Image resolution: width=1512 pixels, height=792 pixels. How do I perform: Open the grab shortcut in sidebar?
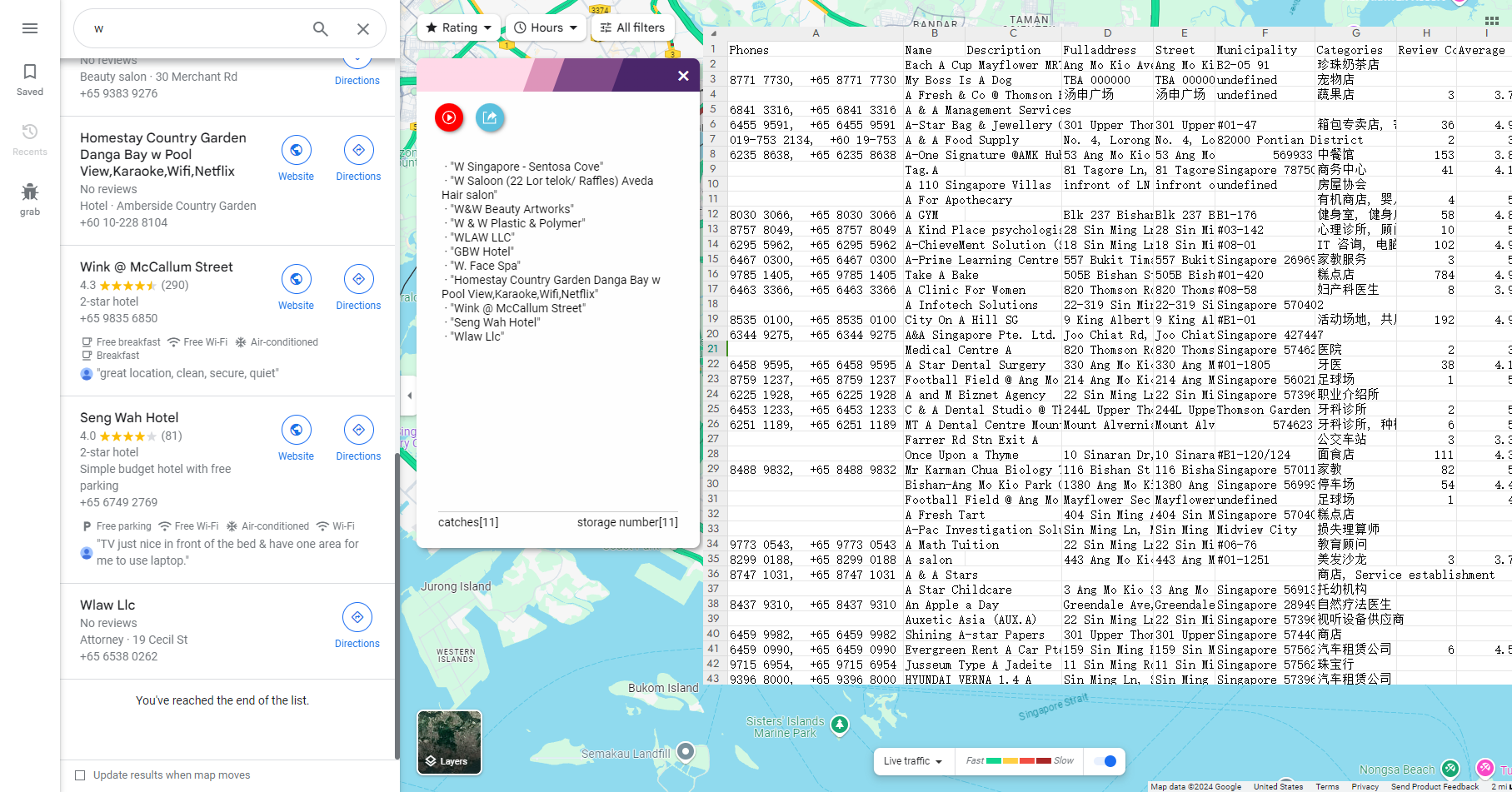point(30,199)
